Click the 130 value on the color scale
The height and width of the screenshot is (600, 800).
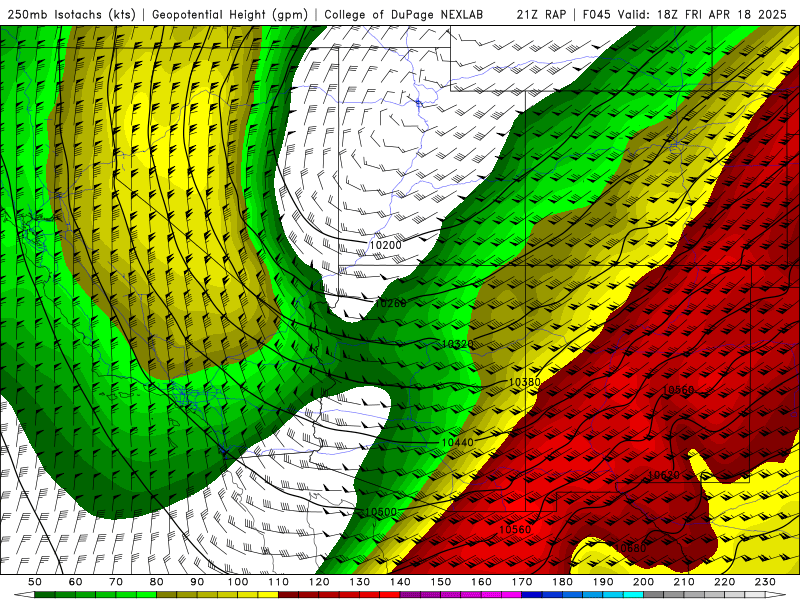[x=360, y=582]
